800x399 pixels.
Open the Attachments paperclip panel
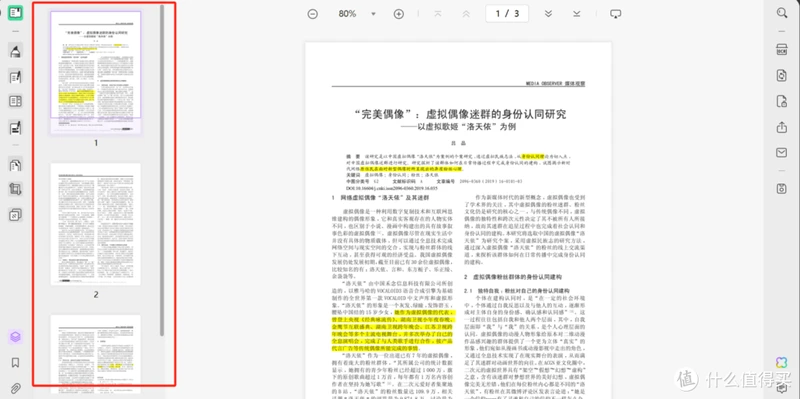15,389
